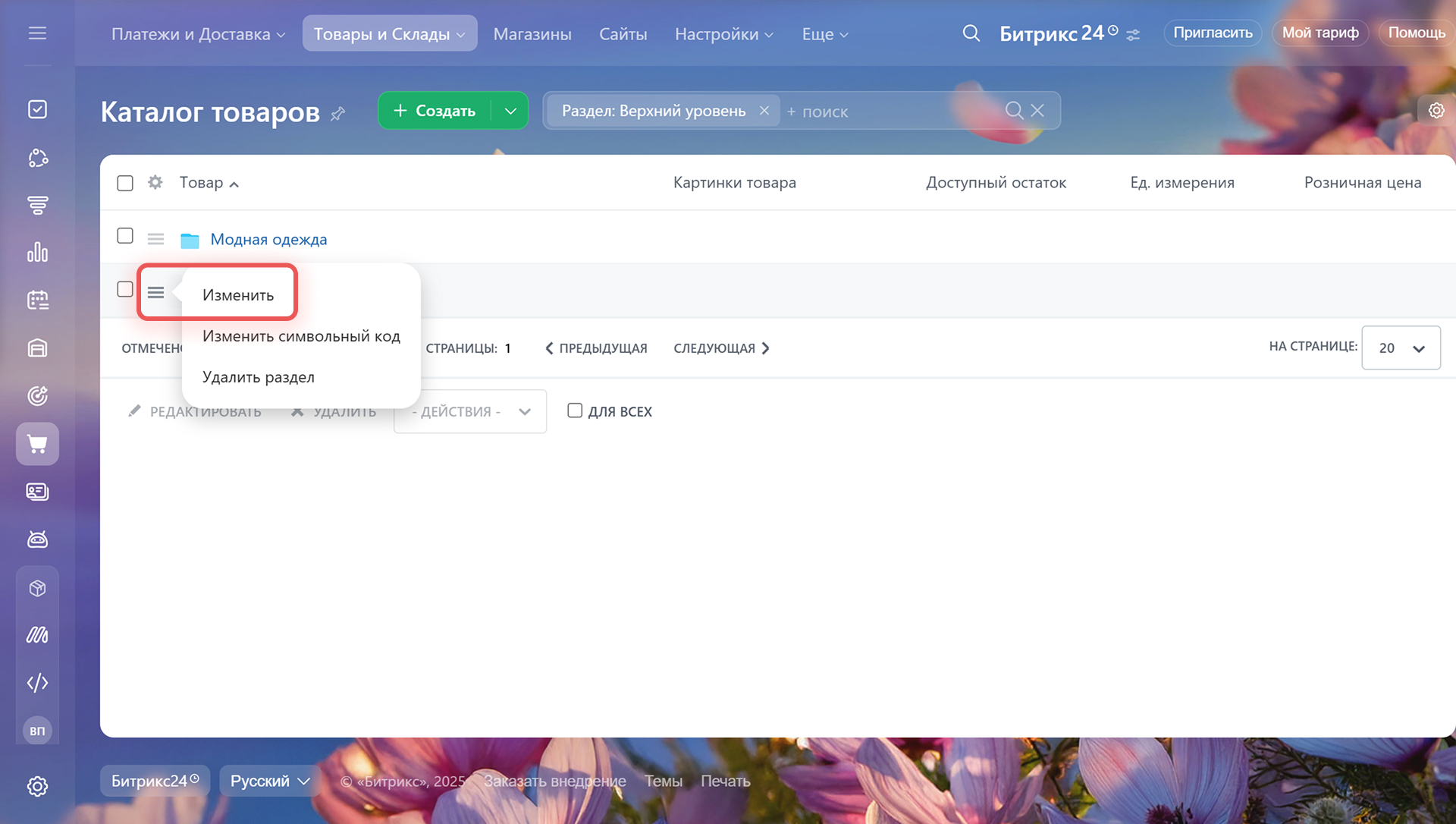Viewport: 1456px width, 824px height.
Task: Pin the Каталог товаров page
Action: (x=338, y=114)
